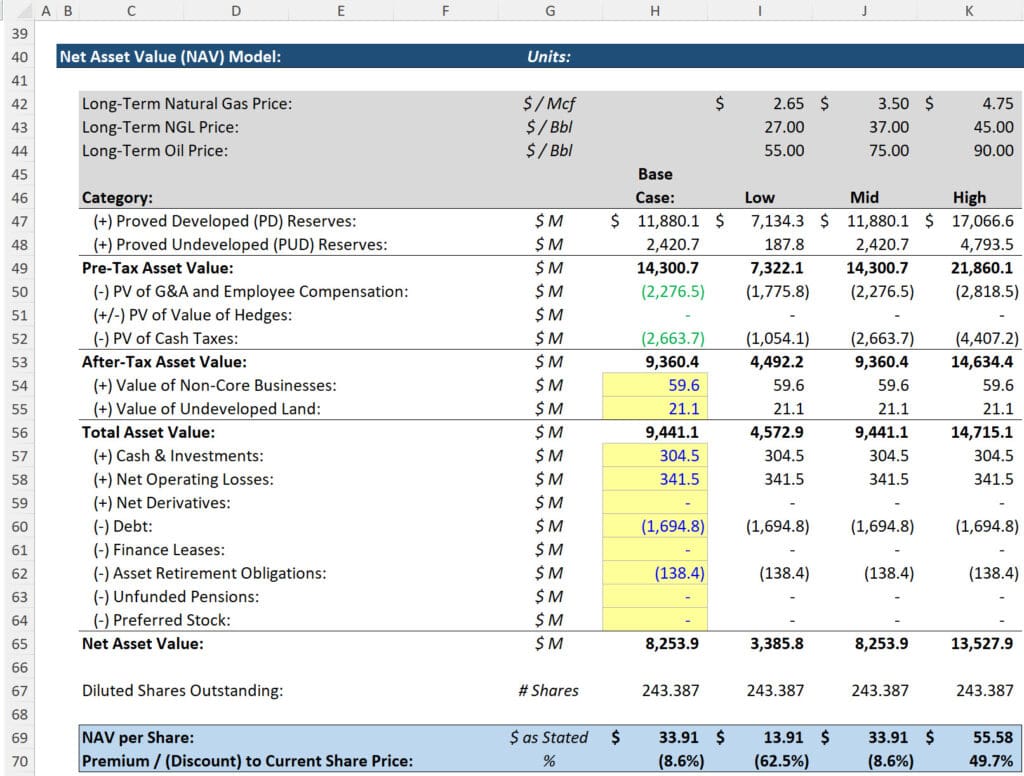Click the High Long-Term Oil Price cell 90.00
1024x776 pixels.
993,150
